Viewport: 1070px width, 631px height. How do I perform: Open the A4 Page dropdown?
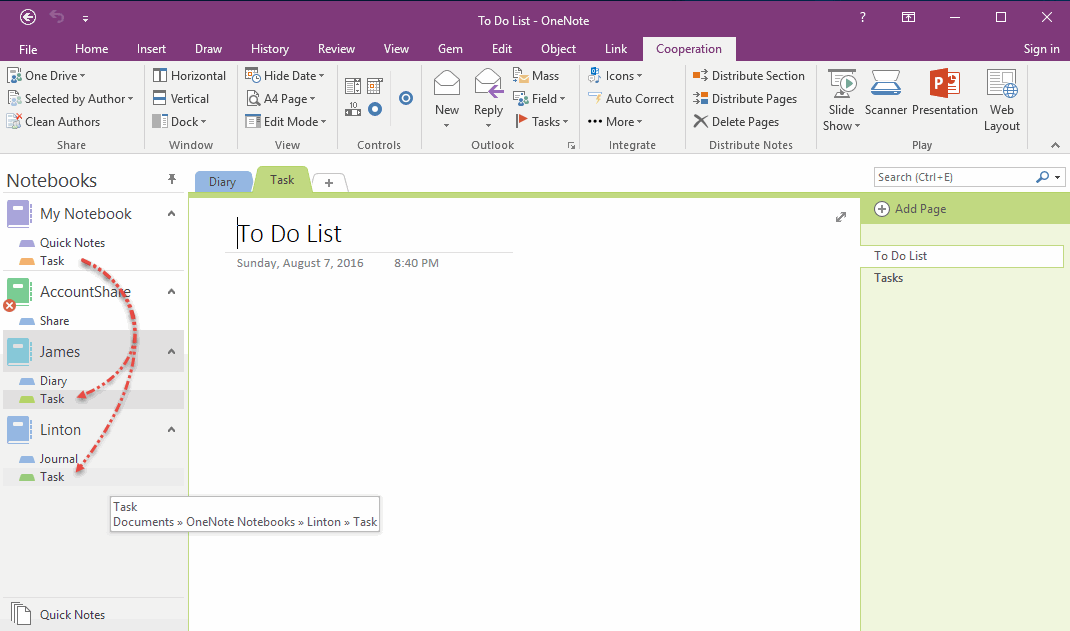pos(280,99)
